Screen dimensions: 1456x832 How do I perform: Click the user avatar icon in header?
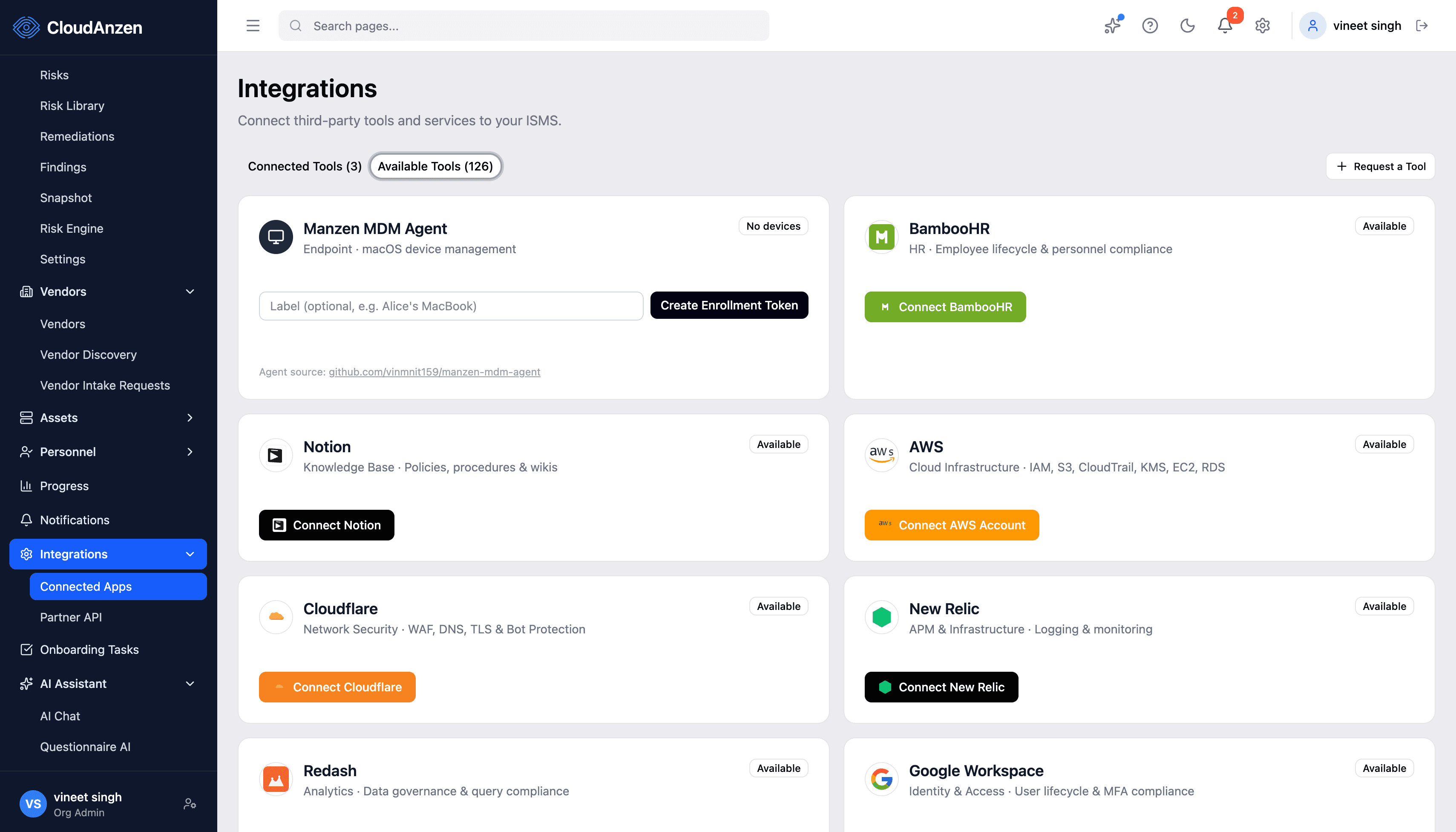(1312, 26)
